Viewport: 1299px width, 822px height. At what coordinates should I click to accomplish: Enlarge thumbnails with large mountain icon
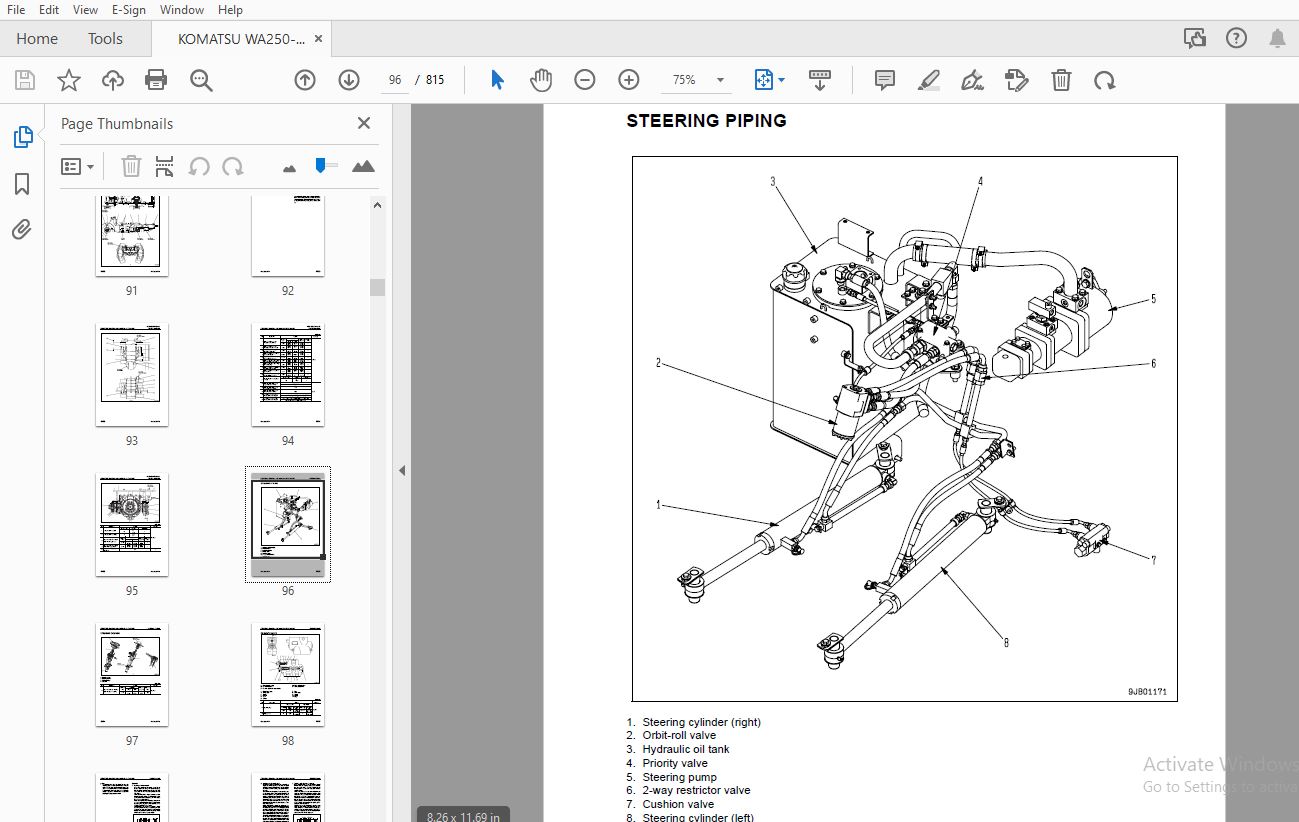363,166
